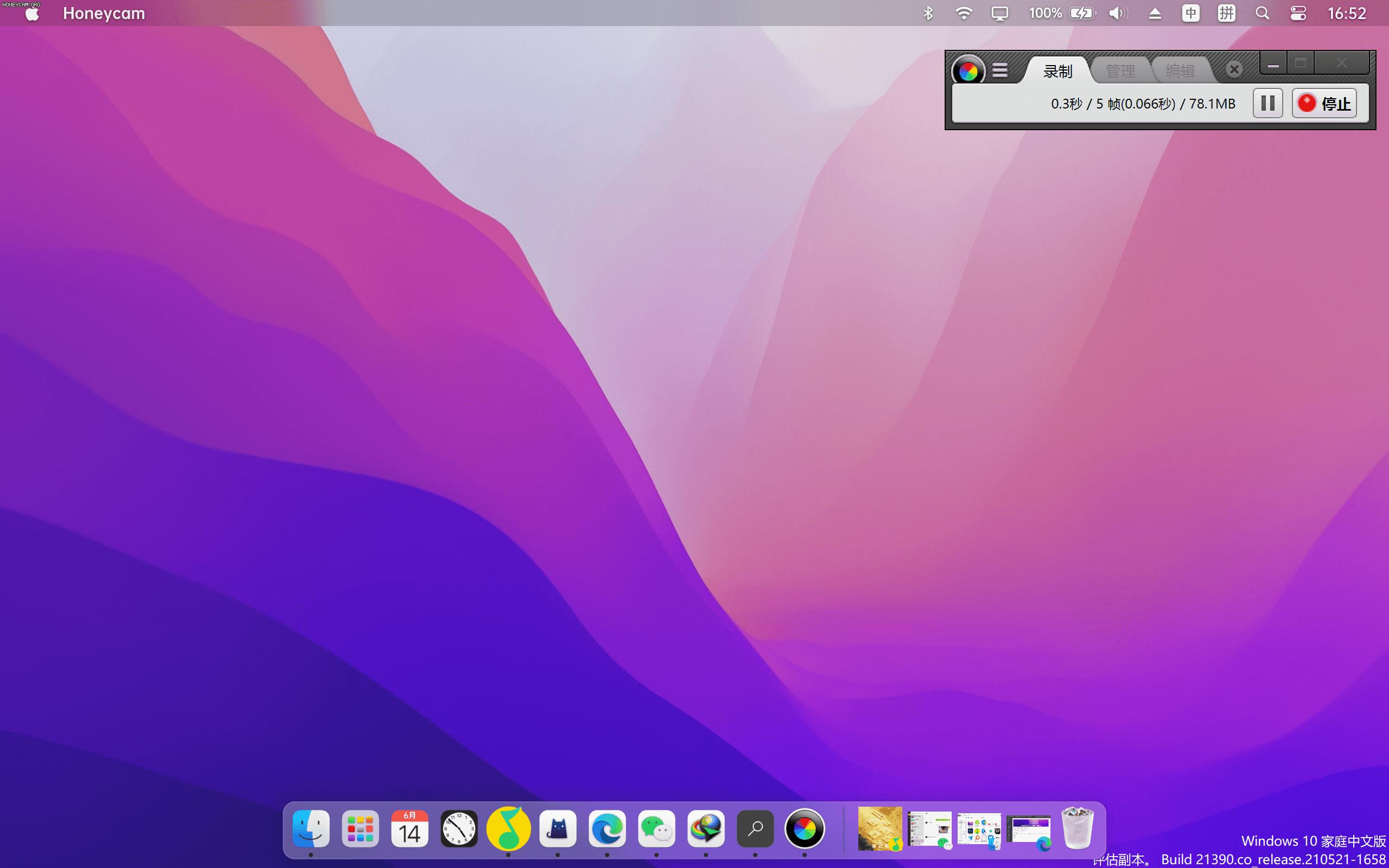Open QQ Music from the Dock
Image resolution: width=1389 pixels, height=868 pixels.
[509, 828]
